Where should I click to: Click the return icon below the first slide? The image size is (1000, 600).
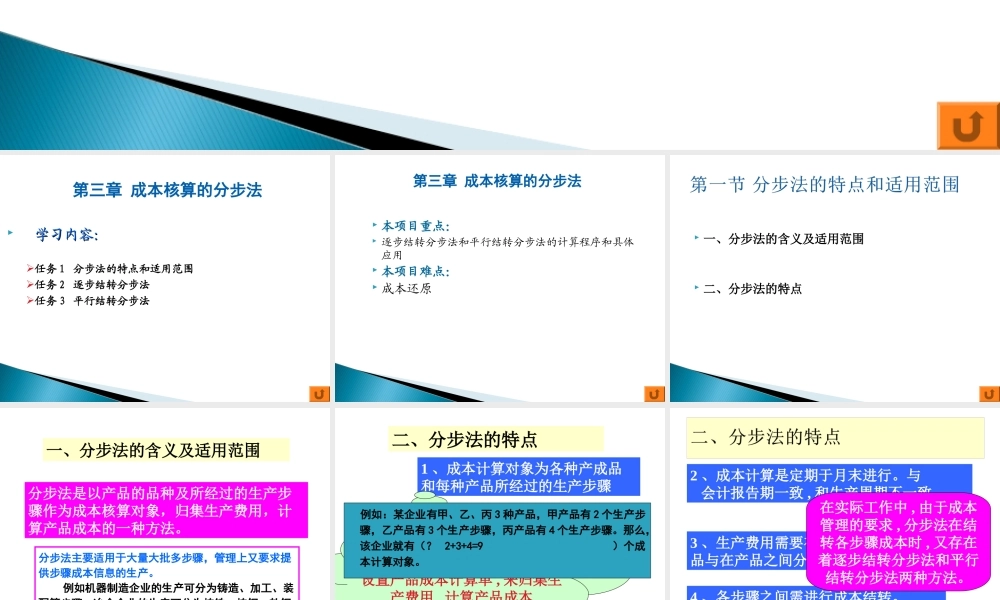tap(318, 394)
